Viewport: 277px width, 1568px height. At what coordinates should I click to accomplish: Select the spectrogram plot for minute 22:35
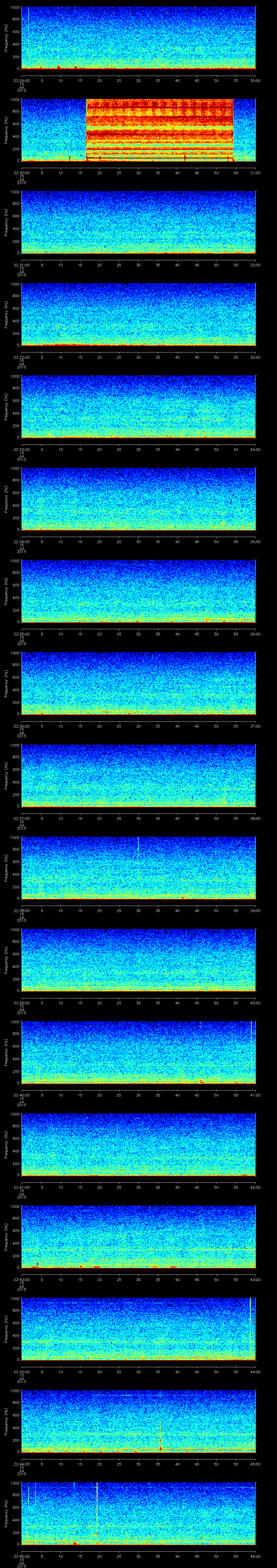[x=139, y=591]
